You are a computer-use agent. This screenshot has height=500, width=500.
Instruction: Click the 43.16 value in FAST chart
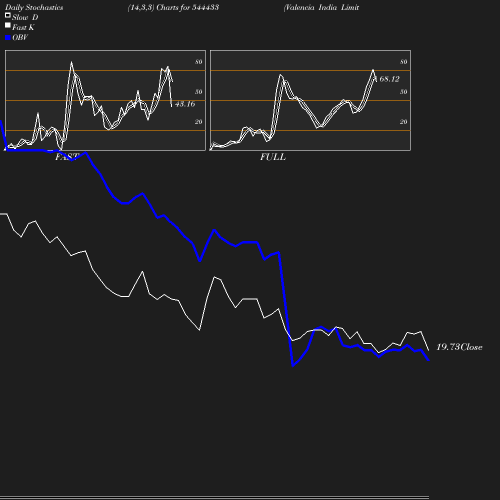point(185,104)
